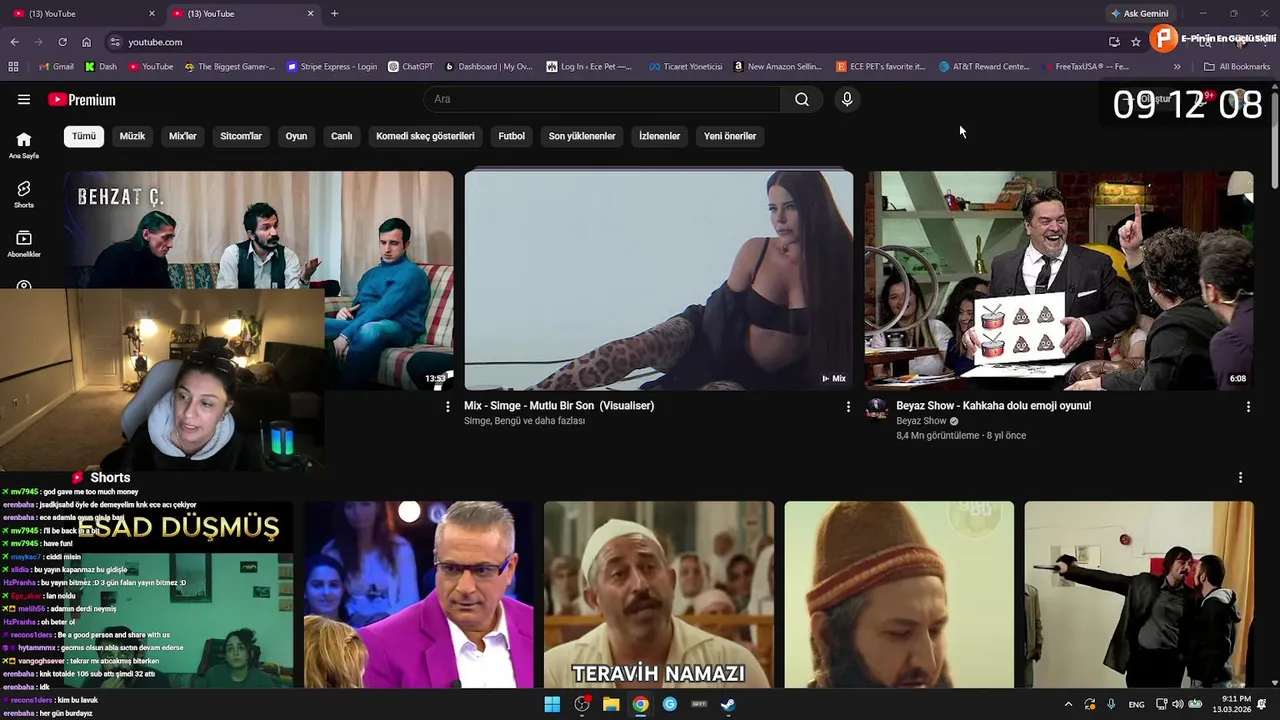Select Komedi skeç gösterileri chip

(425, 136)
